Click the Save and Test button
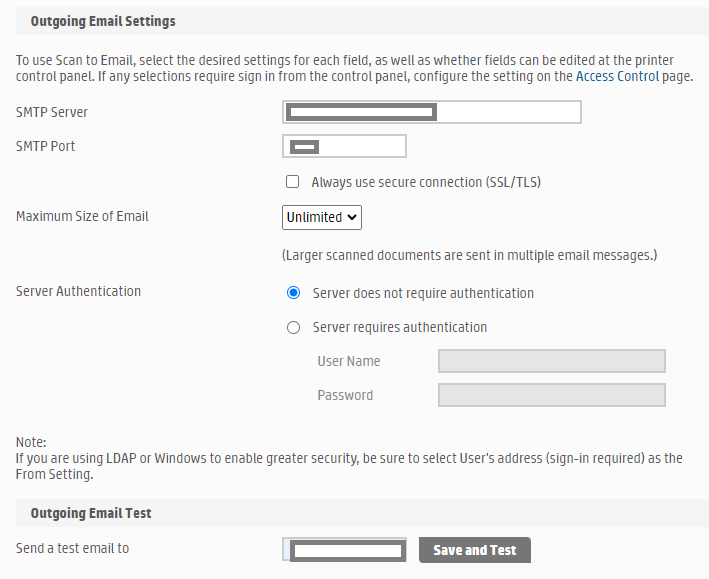This screenshot has height=579, width=709. coord(475,550)
